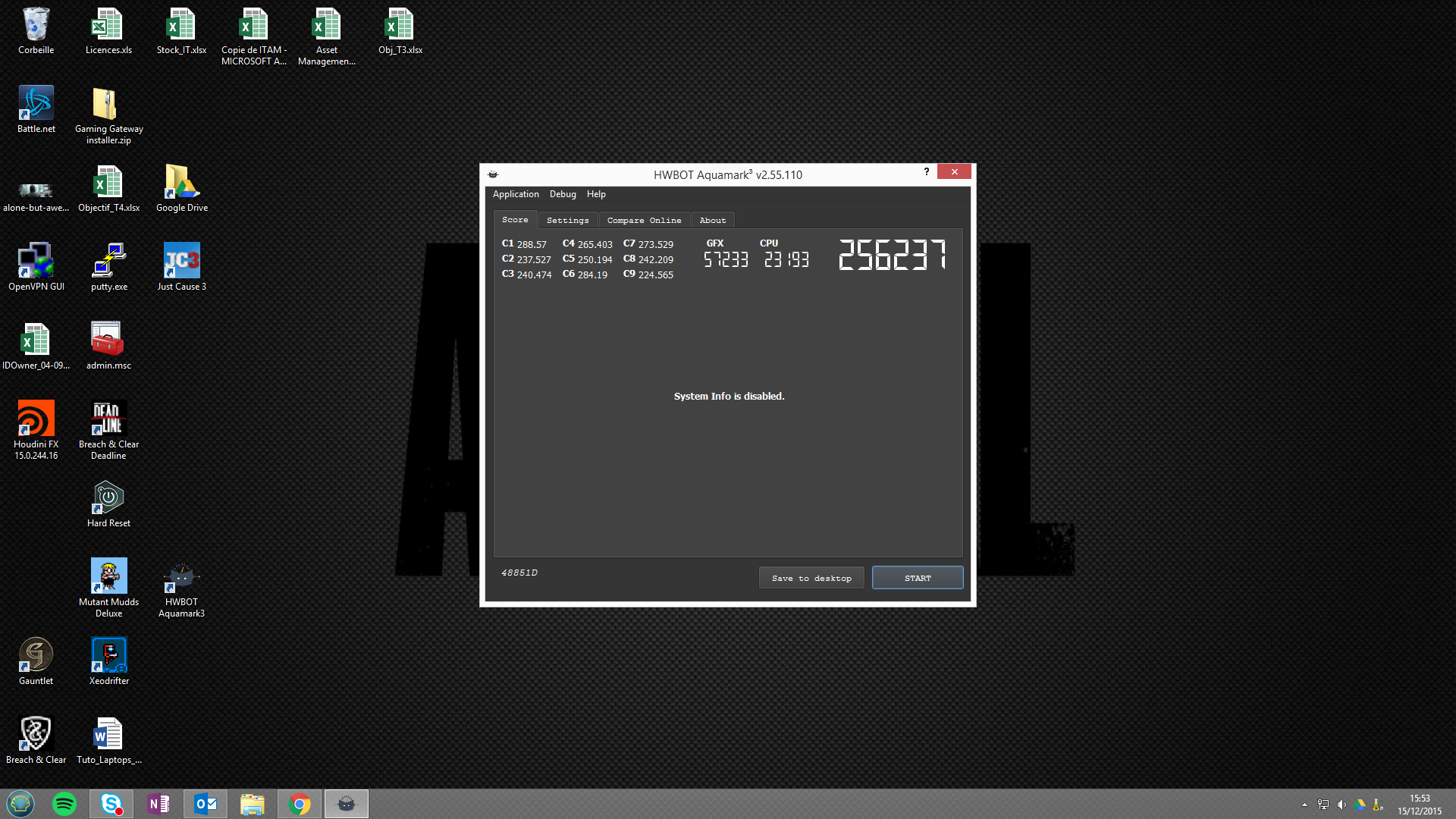Open Outlook from taskbar
The image size is (1456, 819).
pyautogui.click(x=206, y=804)
